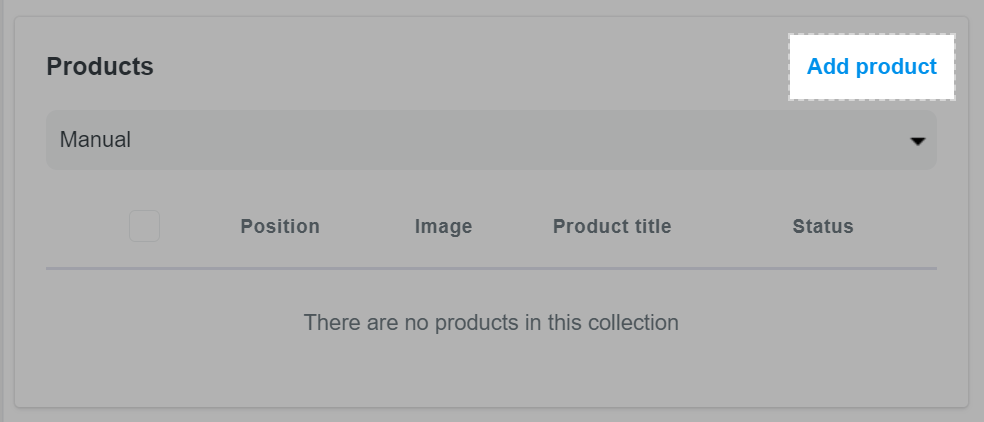Check the box to select all products
Viewport: 984px width, 422px height.
pyautogui.click(x=144, y=226)
